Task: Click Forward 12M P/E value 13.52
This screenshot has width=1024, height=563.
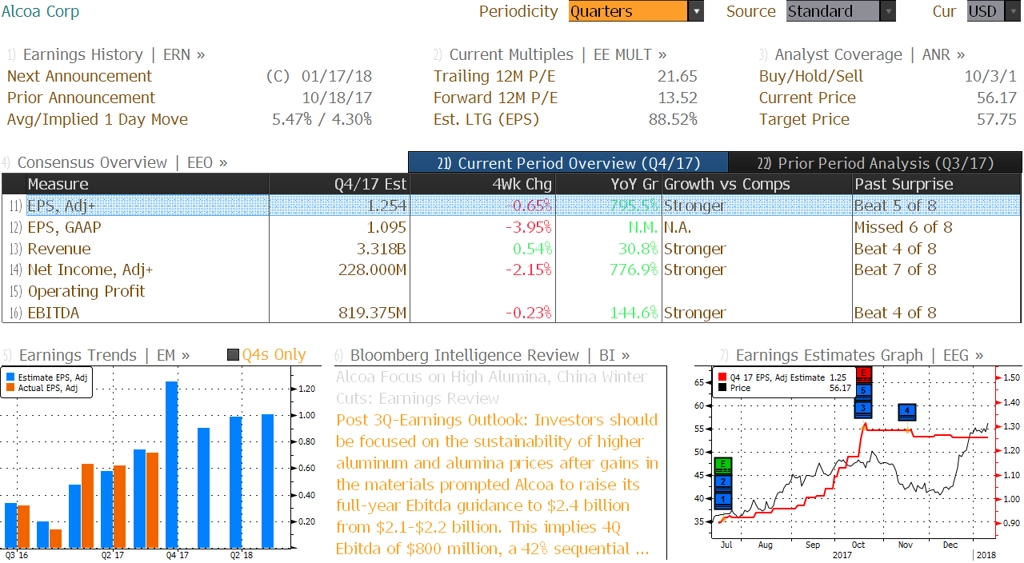Action: click(x=677, y=98)
